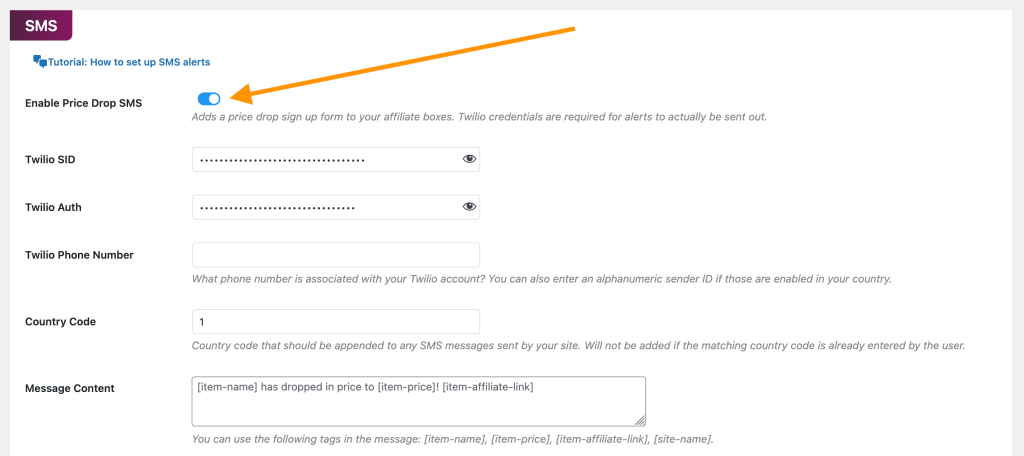The height and width of the screenshot is (456, 1024).
Task: Click inside the Message Content textarea
Action: coord(418,400)
